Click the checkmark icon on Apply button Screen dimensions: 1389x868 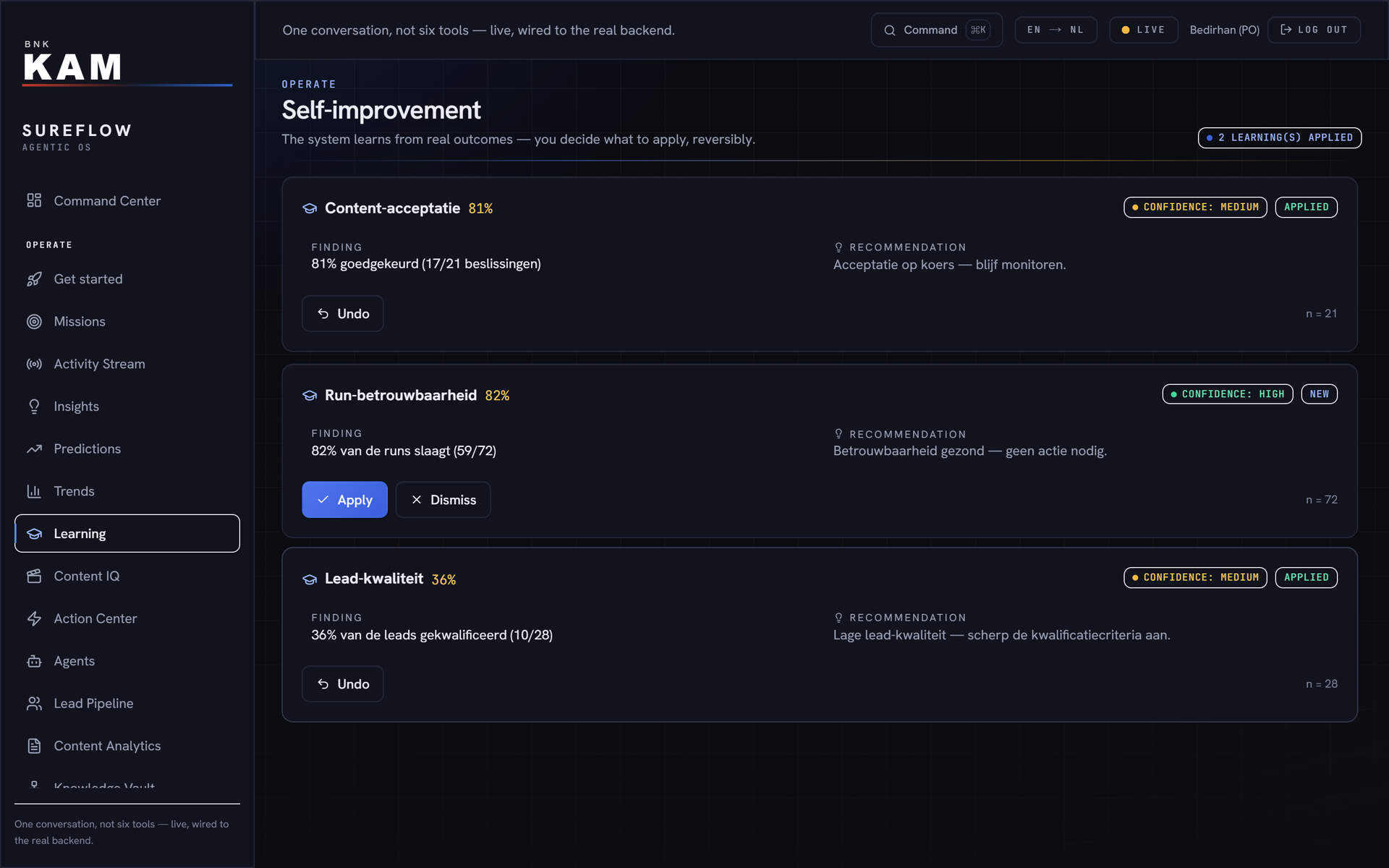pyautogui.click(x=323, y=500)
